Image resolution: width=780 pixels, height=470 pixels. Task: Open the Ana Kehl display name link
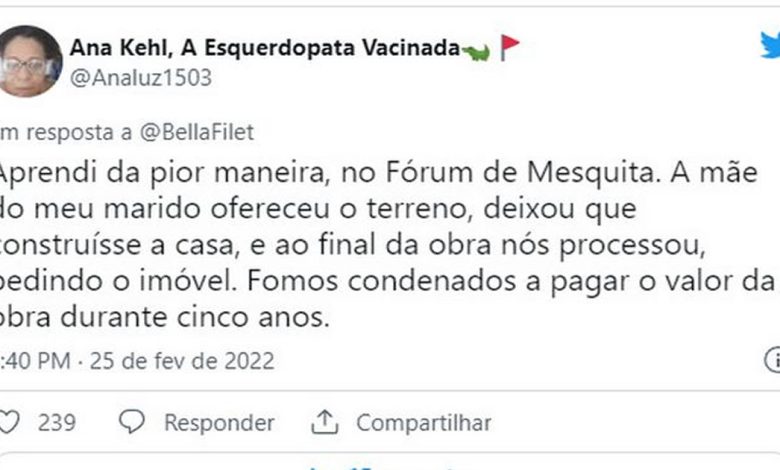point(264,48)
